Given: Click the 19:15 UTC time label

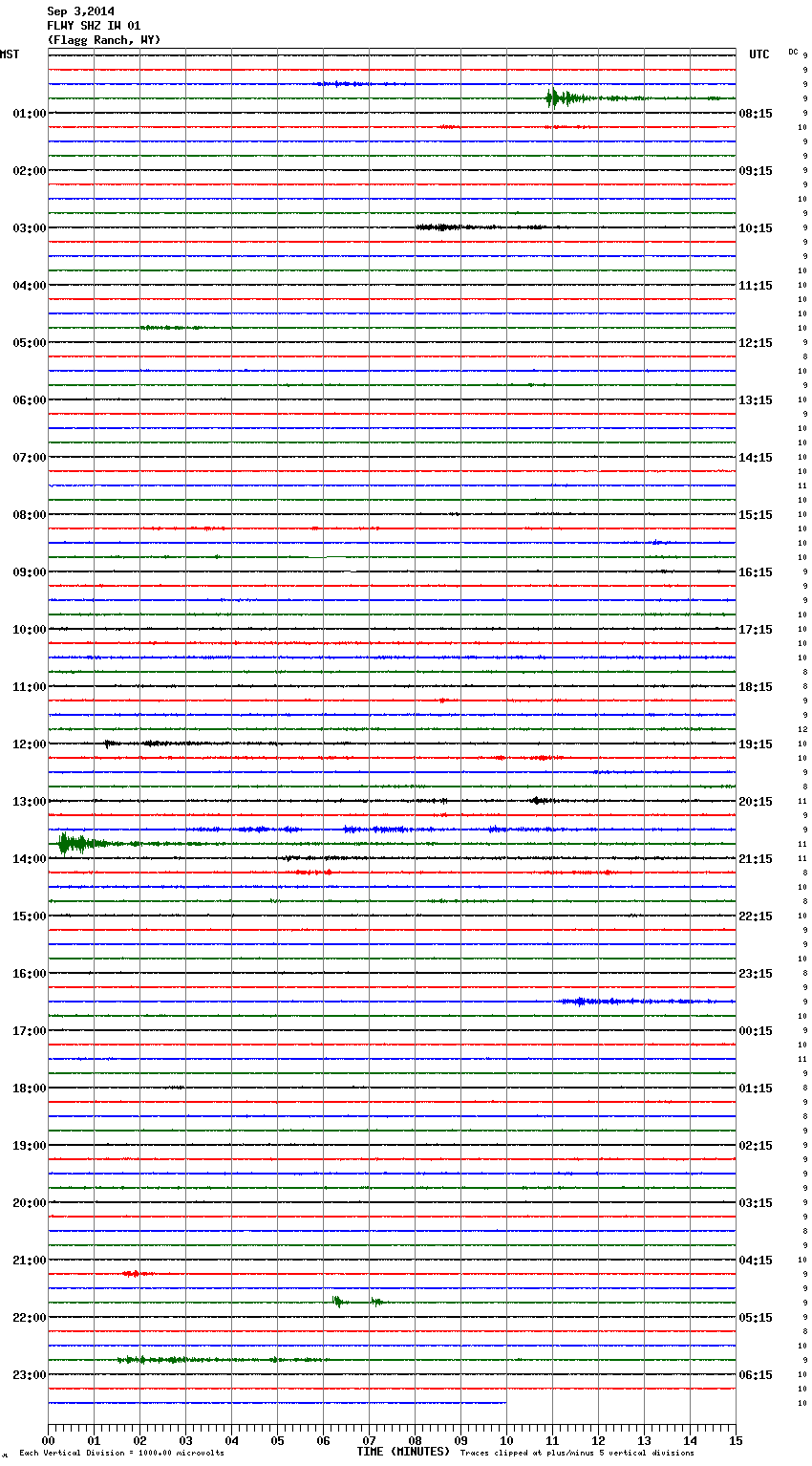Looking at the screenshot, I should tap(756, 744).
